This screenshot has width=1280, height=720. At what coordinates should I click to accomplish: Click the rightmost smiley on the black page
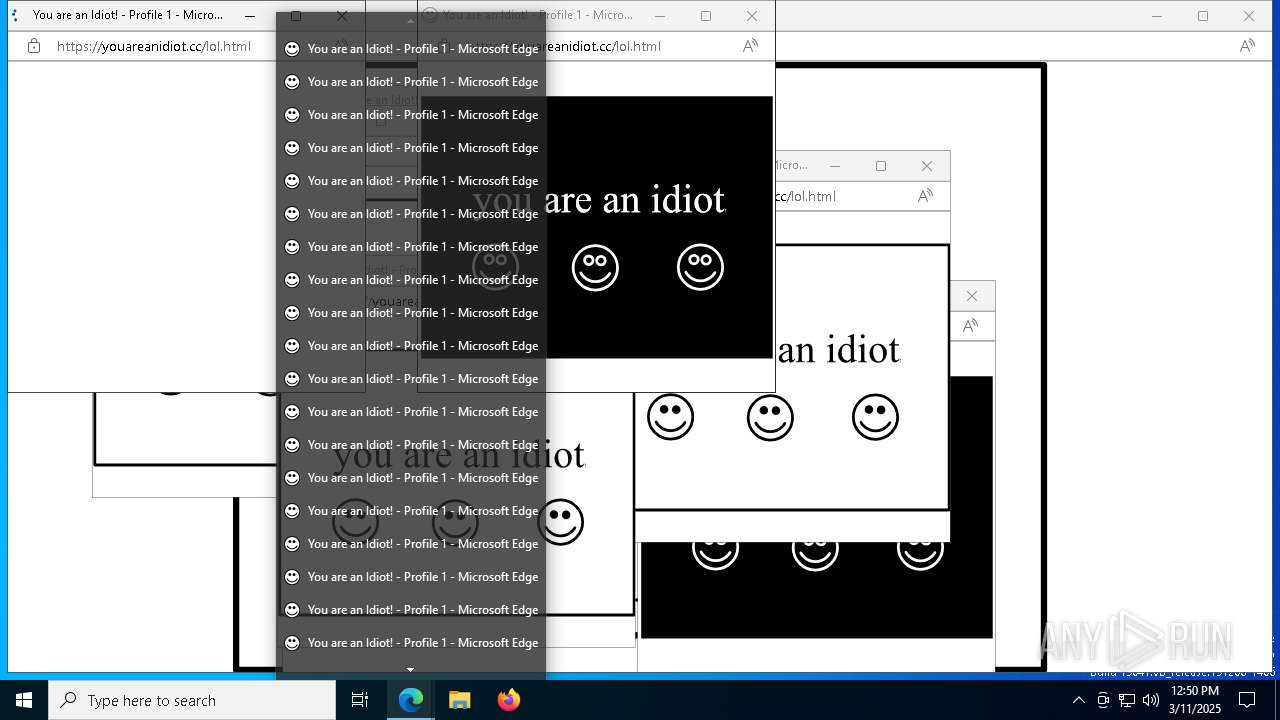coord(700,268)
